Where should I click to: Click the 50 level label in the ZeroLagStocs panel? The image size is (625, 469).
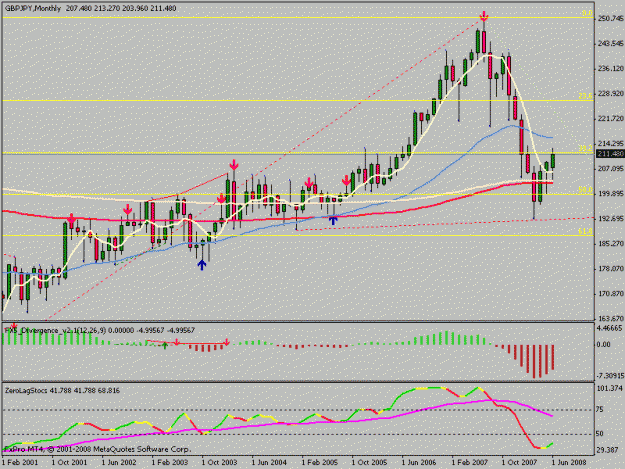599,434
